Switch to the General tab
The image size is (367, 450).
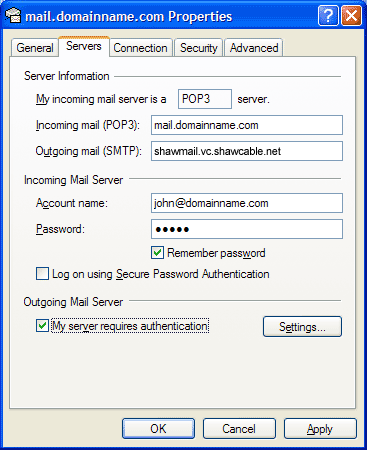tap(35, 48)
